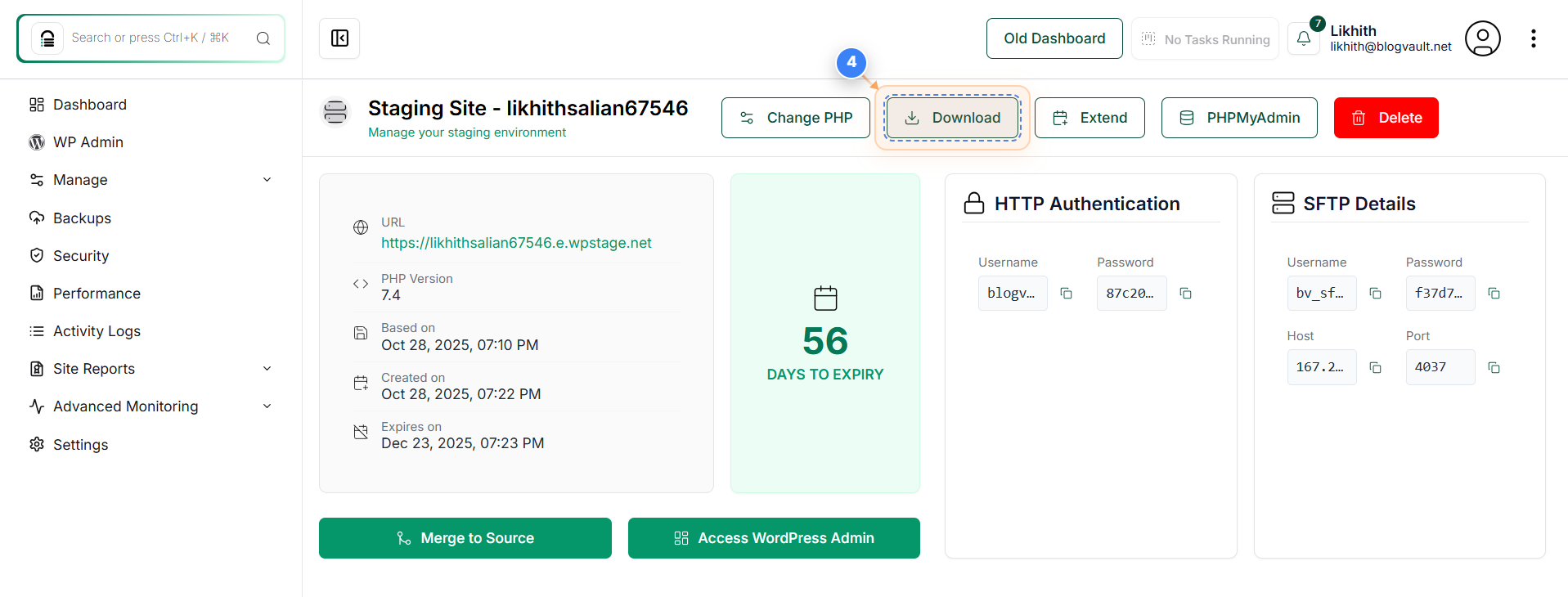
Task: Select the HTTP username value blogv...
Action: [x=1013, y=294]
